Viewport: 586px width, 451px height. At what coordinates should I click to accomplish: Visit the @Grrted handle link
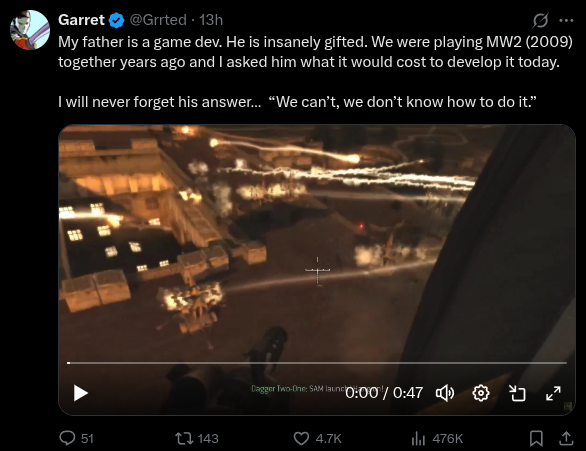[158, 20]
